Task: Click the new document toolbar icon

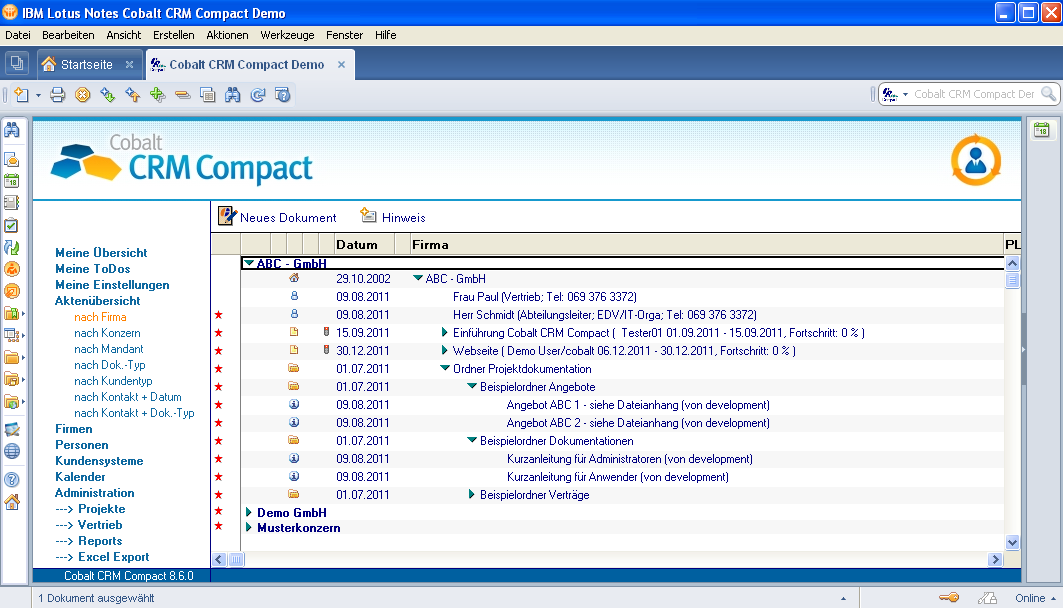Action: click(22, 95)
